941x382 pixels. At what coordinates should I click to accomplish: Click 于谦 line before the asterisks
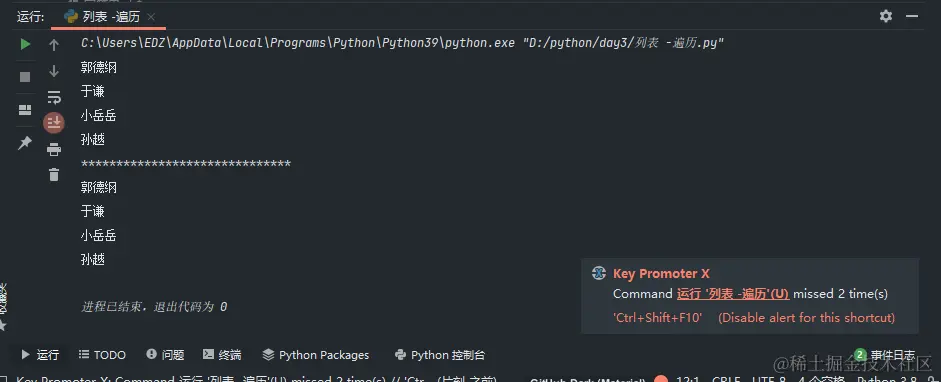pyautogui.click(x=92, y=92)
